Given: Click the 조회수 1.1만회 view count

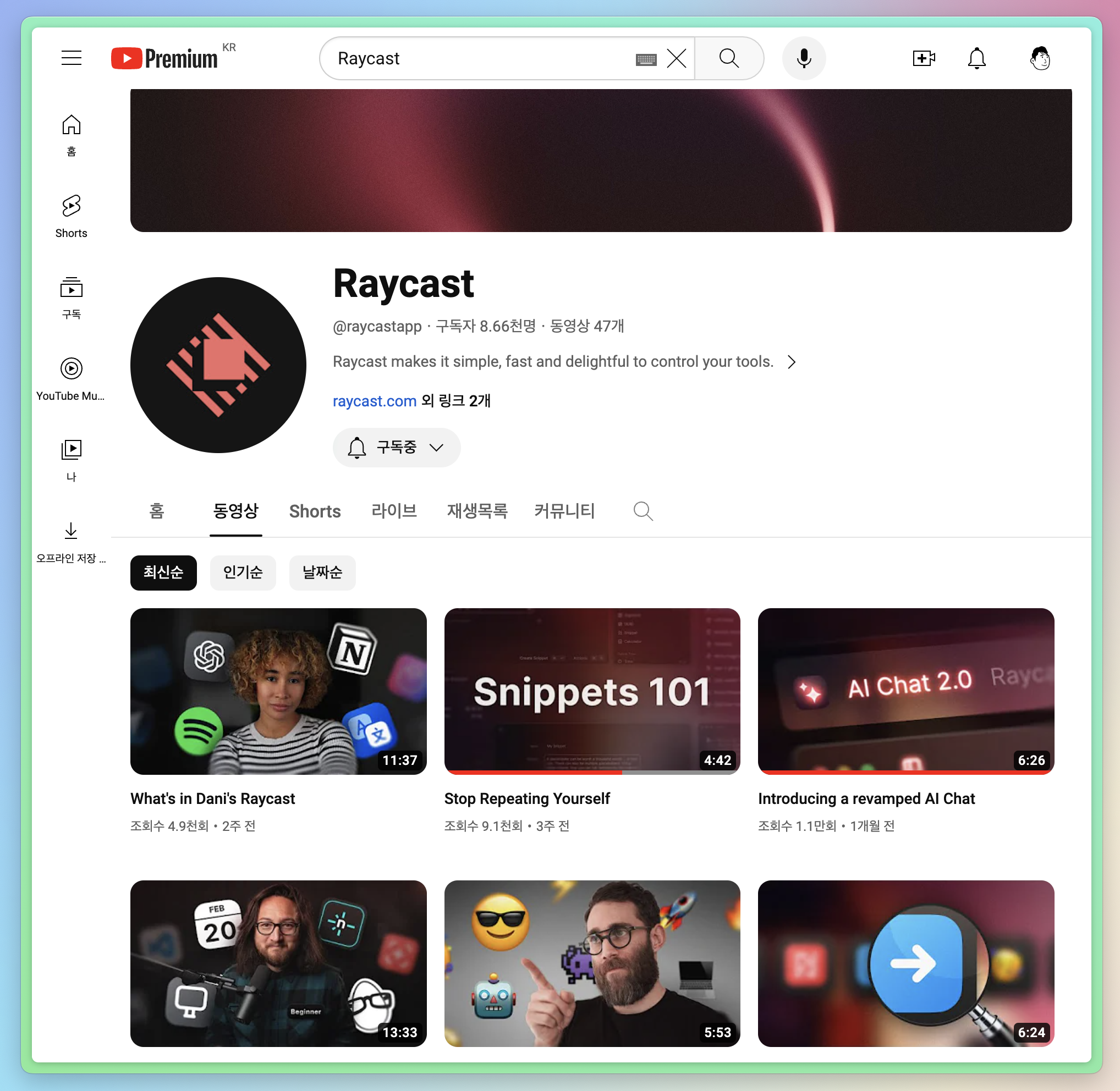Looking at the screenshot, I should (797, 826).
